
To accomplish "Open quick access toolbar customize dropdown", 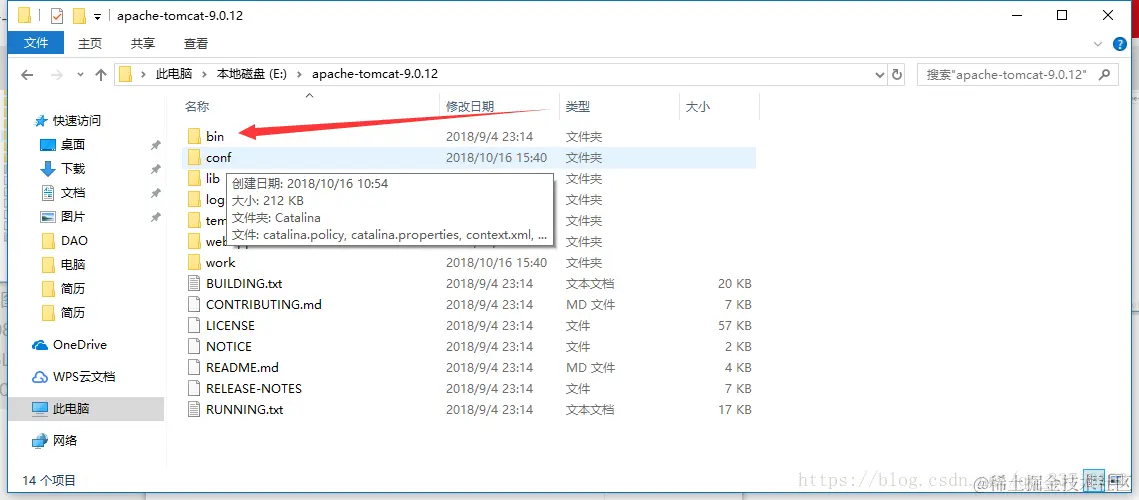I will pos(97,17).
